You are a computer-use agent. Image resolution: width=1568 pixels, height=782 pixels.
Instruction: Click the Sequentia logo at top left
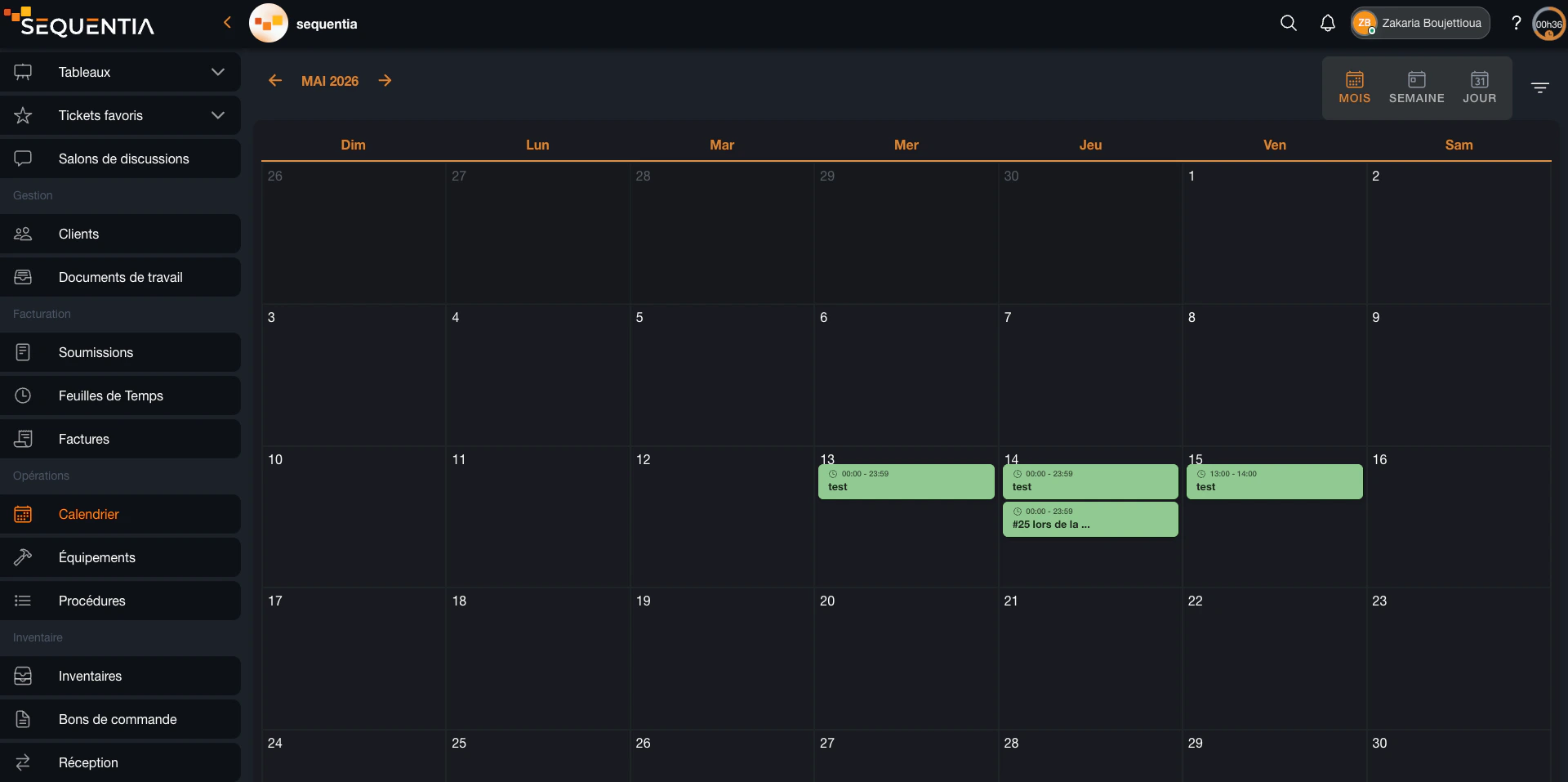79,22
